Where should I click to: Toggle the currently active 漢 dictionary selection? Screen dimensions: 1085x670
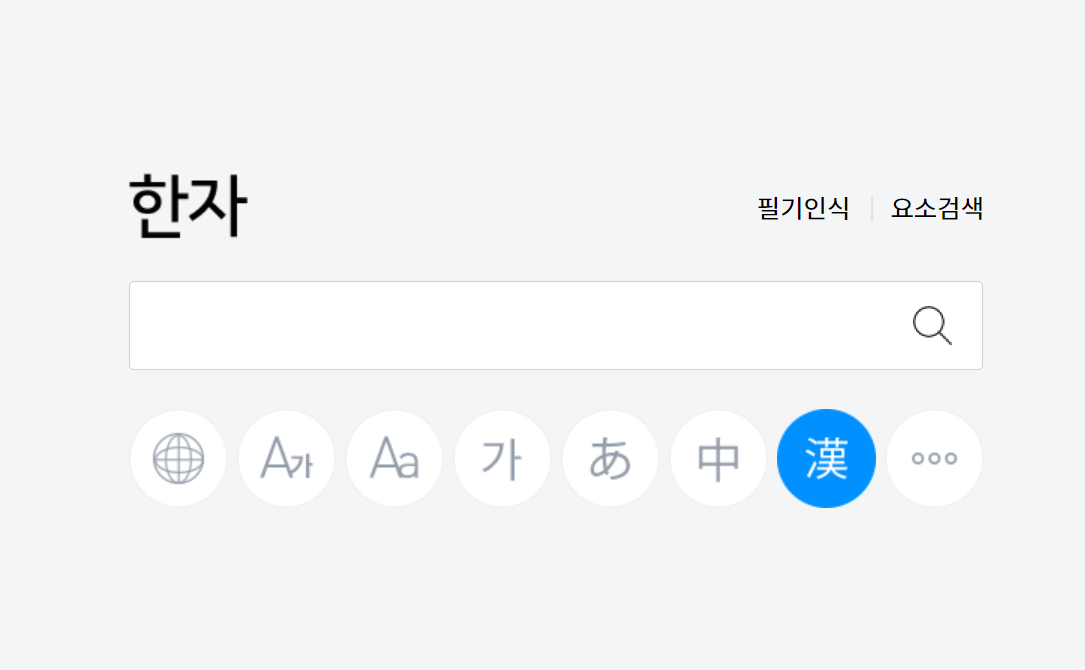coord(826,458)
